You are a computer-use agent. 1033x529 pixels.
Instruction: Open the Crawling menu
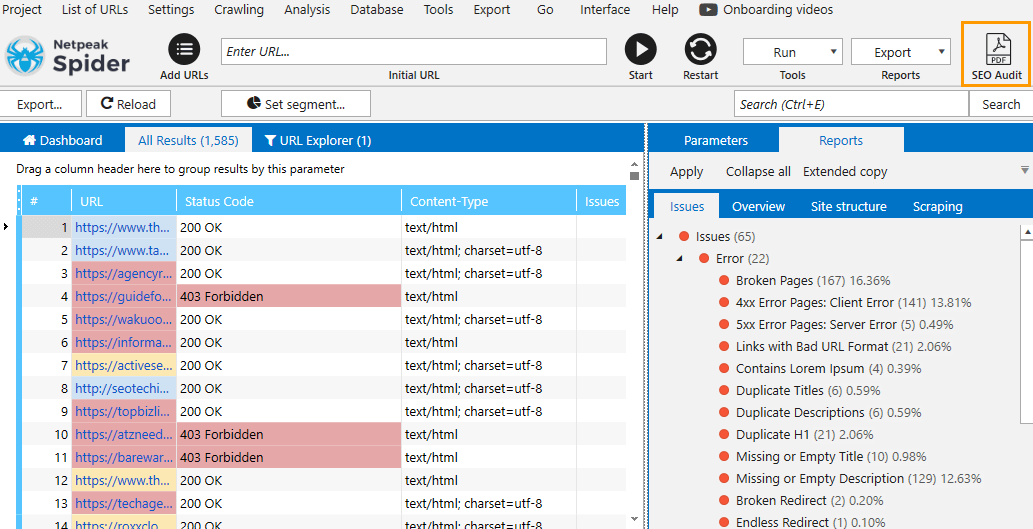(239, 10)
